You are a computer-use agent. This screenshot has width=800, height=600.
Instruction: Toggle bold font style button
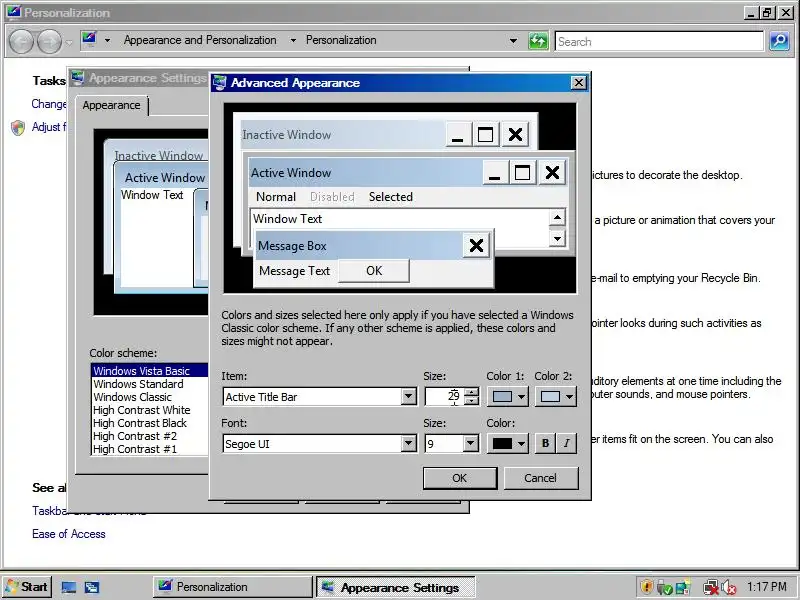point(545,443)
